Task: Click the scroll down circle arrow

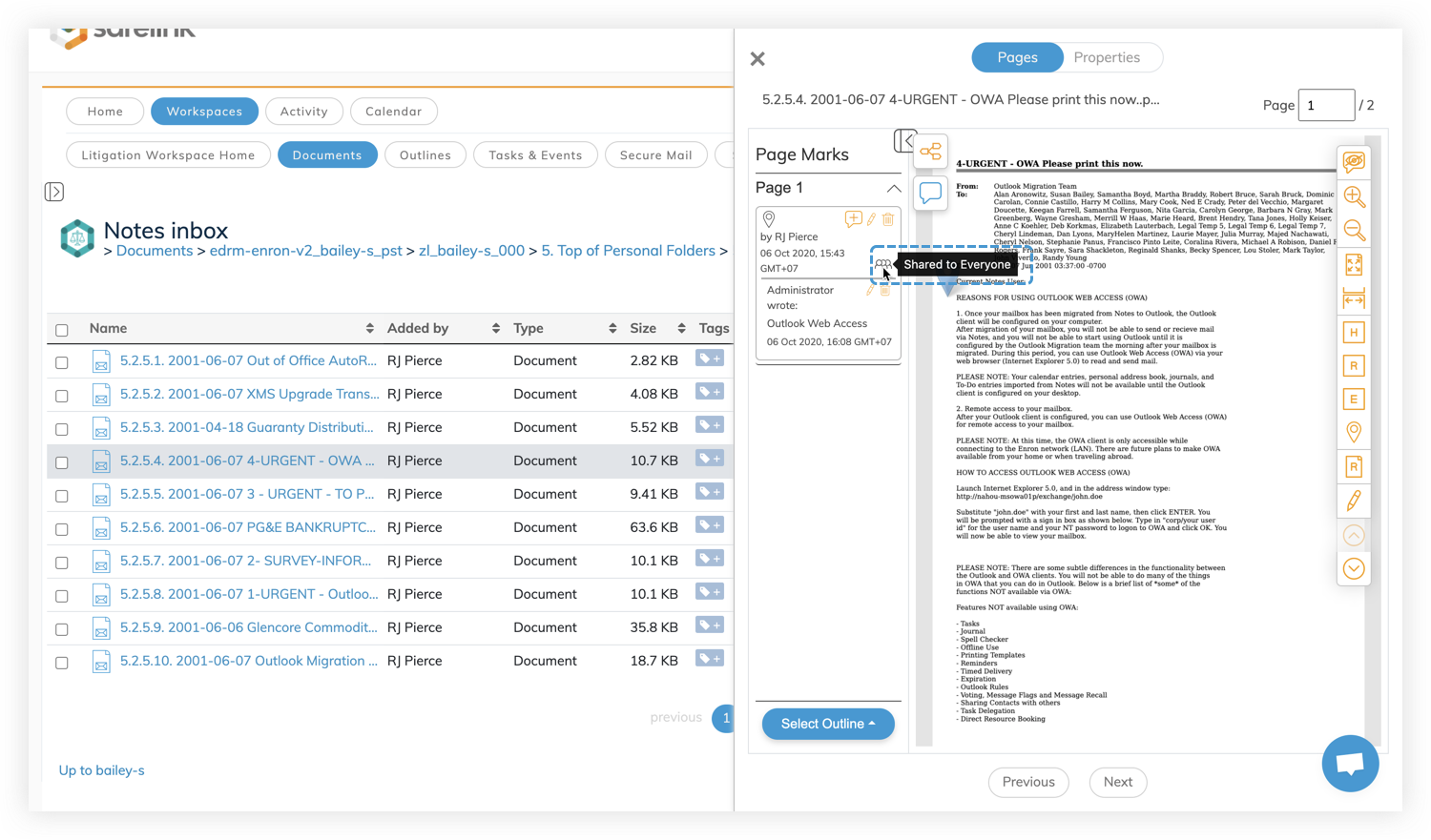Action: 1354,569
